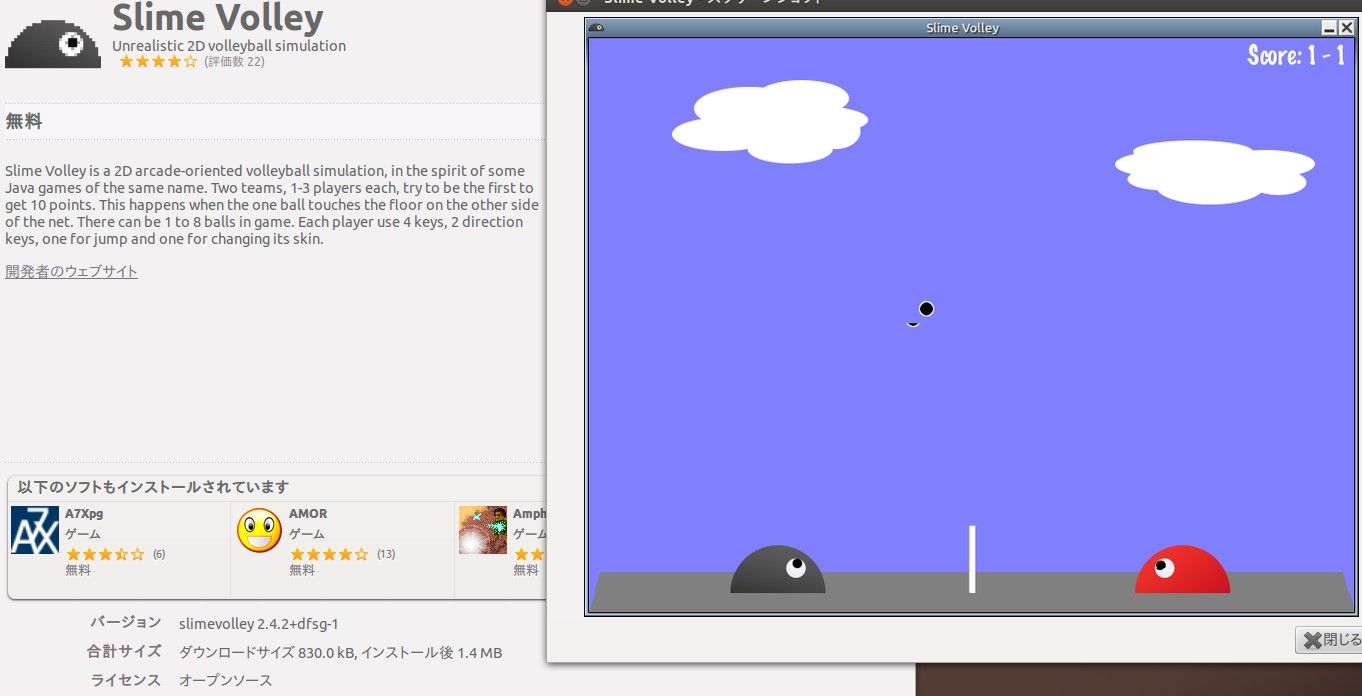Click the 'オープンソース' license value
This screenshot has width=1362, height=696.
click(x=226, y=681)
